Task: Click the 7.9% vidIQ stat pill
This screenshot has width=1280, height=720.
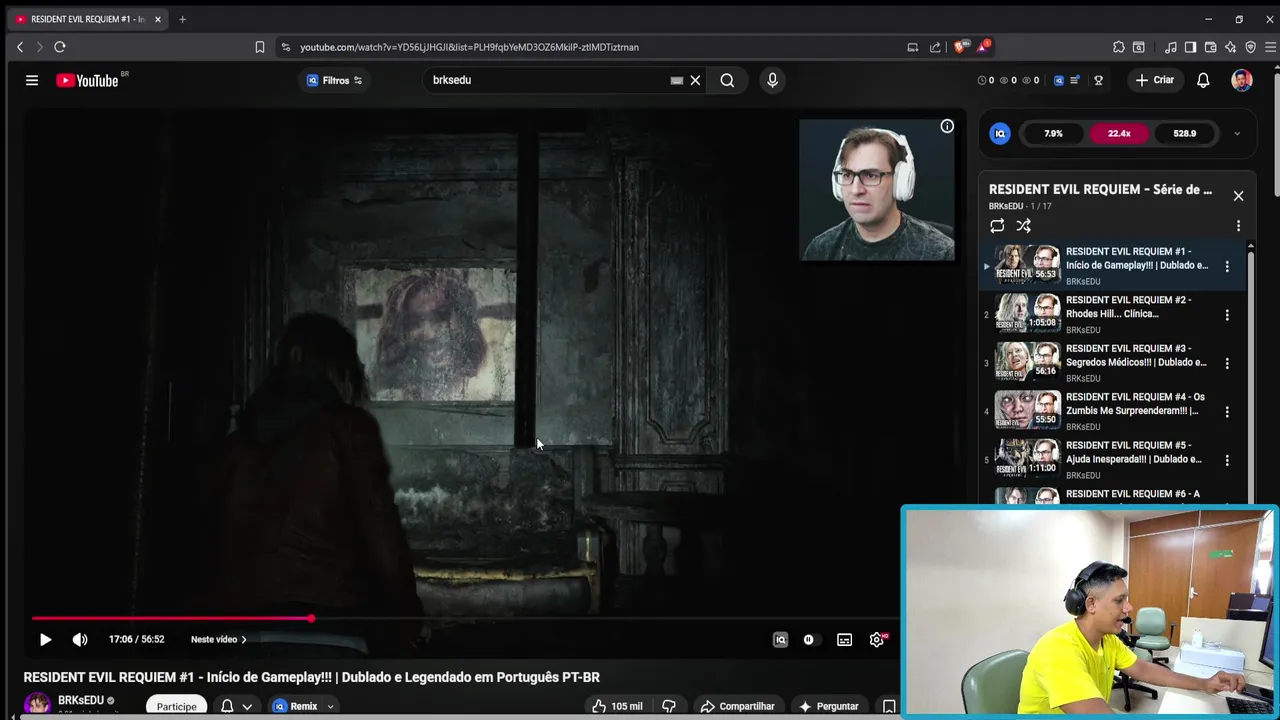Action: click(x=1053, y=133)
